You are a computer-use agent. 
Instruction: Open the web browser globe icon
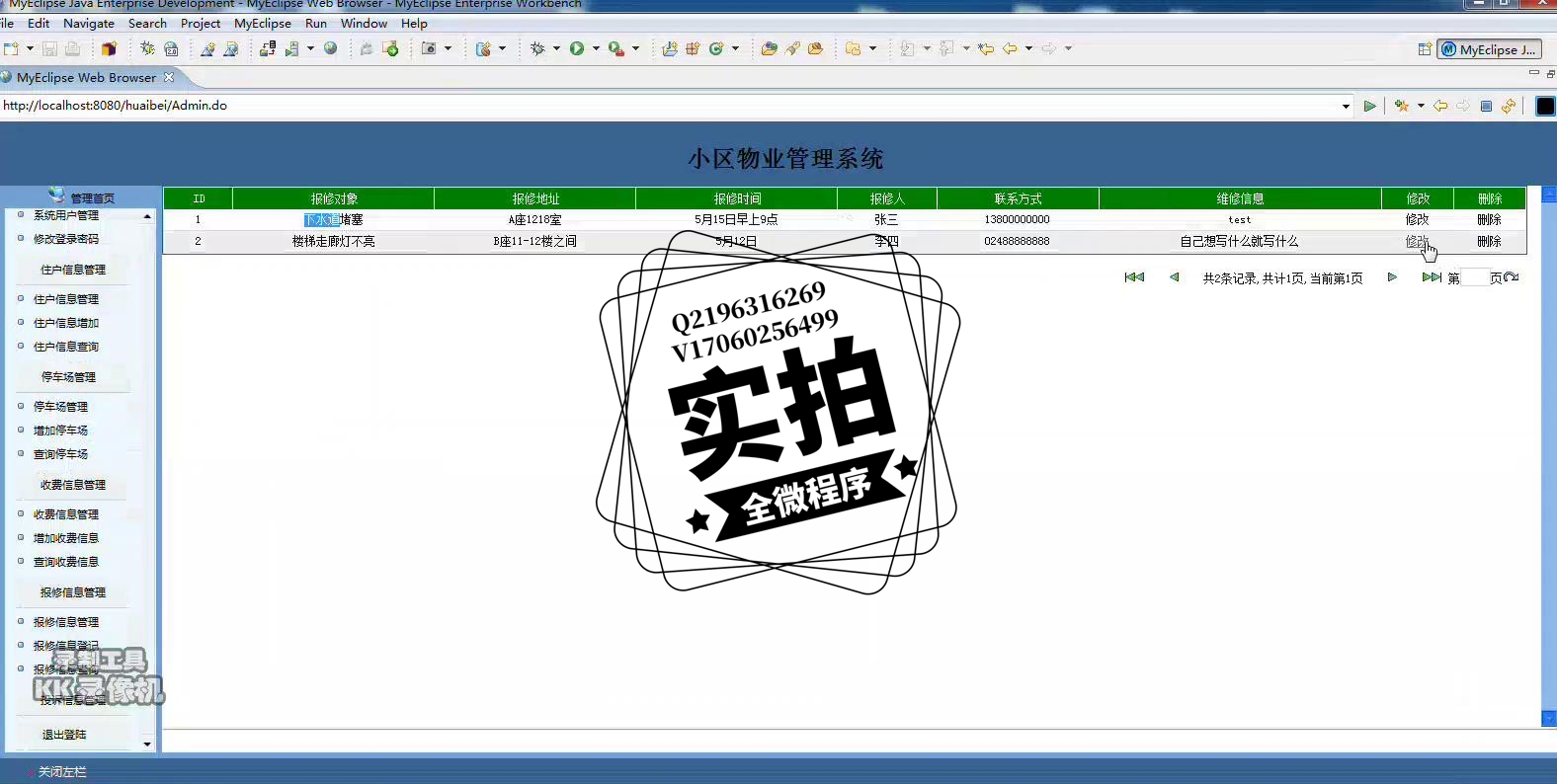point(331,48)
